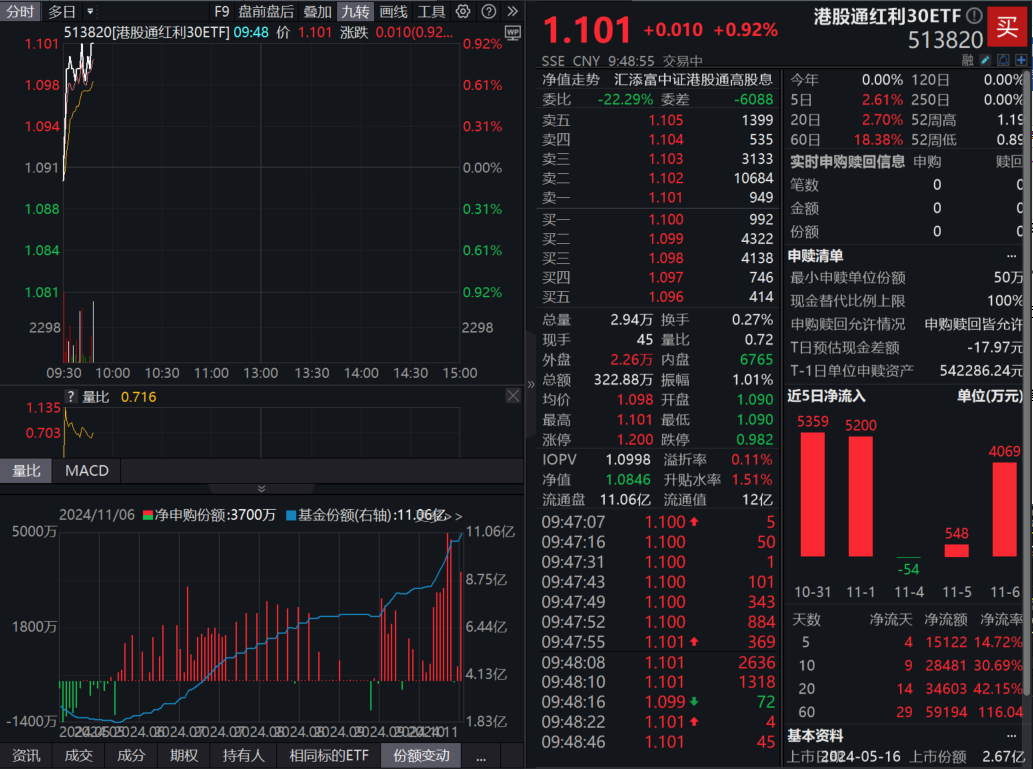Toggle 九转 nine-turn indicator on the chart
This screenshot has height=769, width=1033.
[x=353, y=12]
